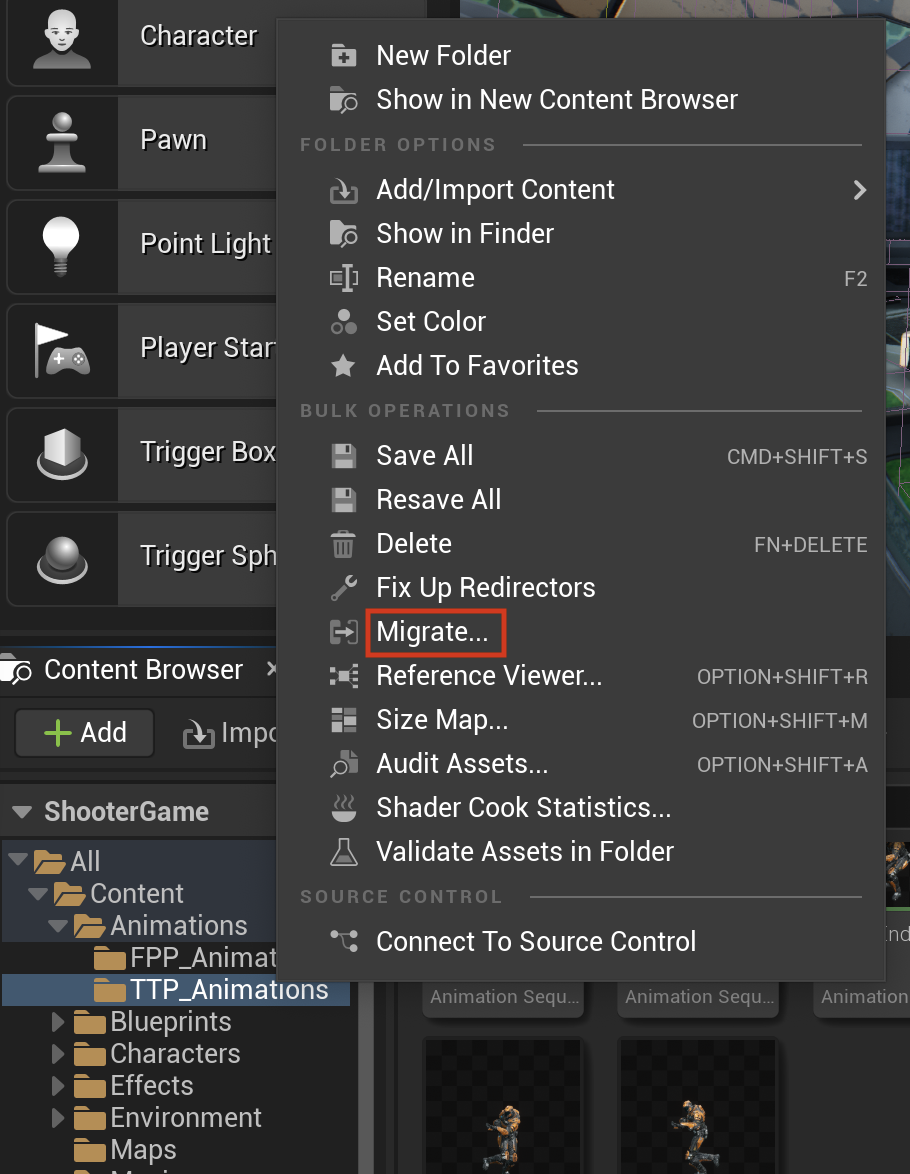Select Reference Viewer... menu entry
Viewport: 910px width, 1174px height.
tap(488, 676)
